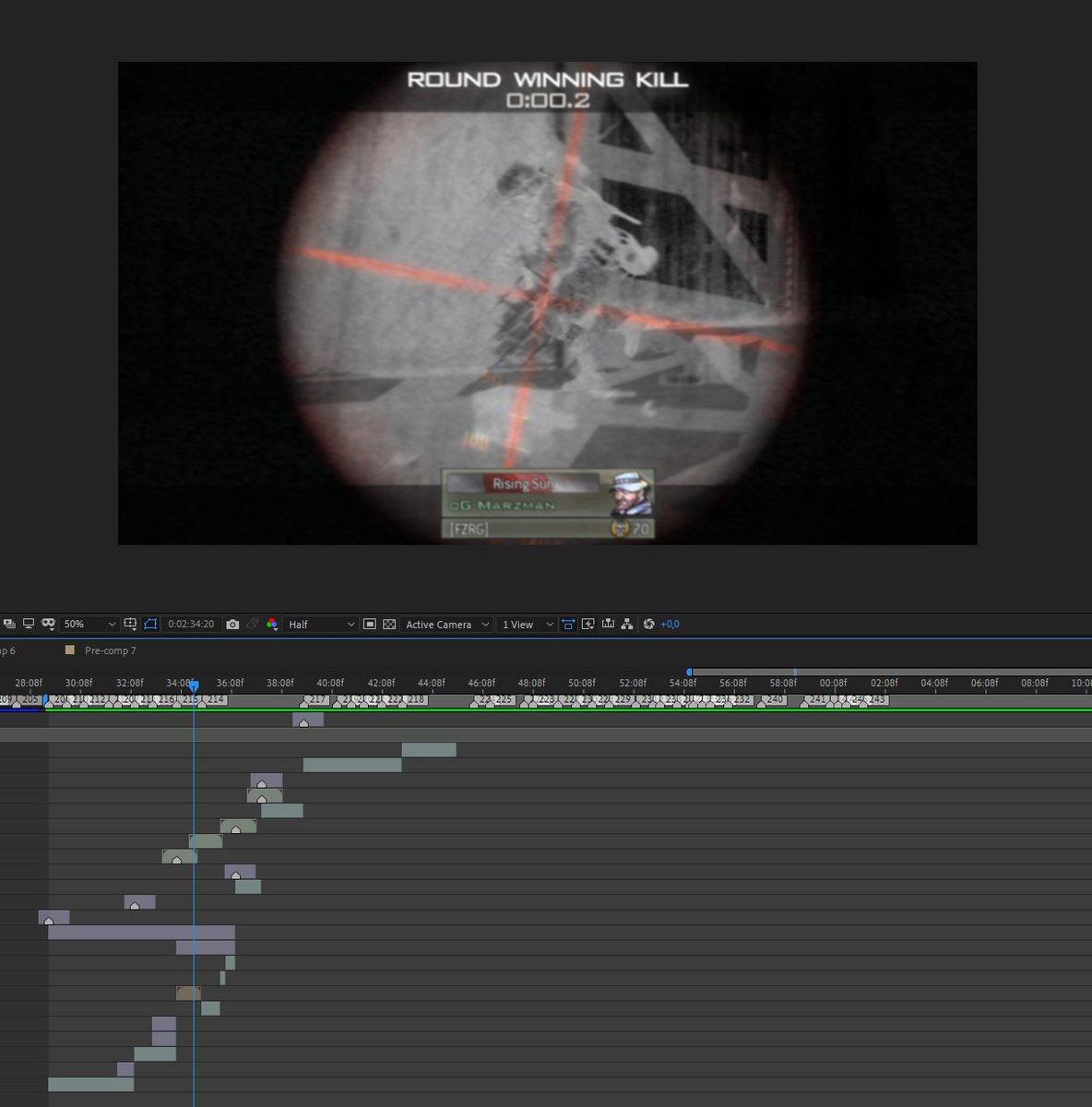Toggle the transparency grid checkerboard icon

click(x=389, y=625)
